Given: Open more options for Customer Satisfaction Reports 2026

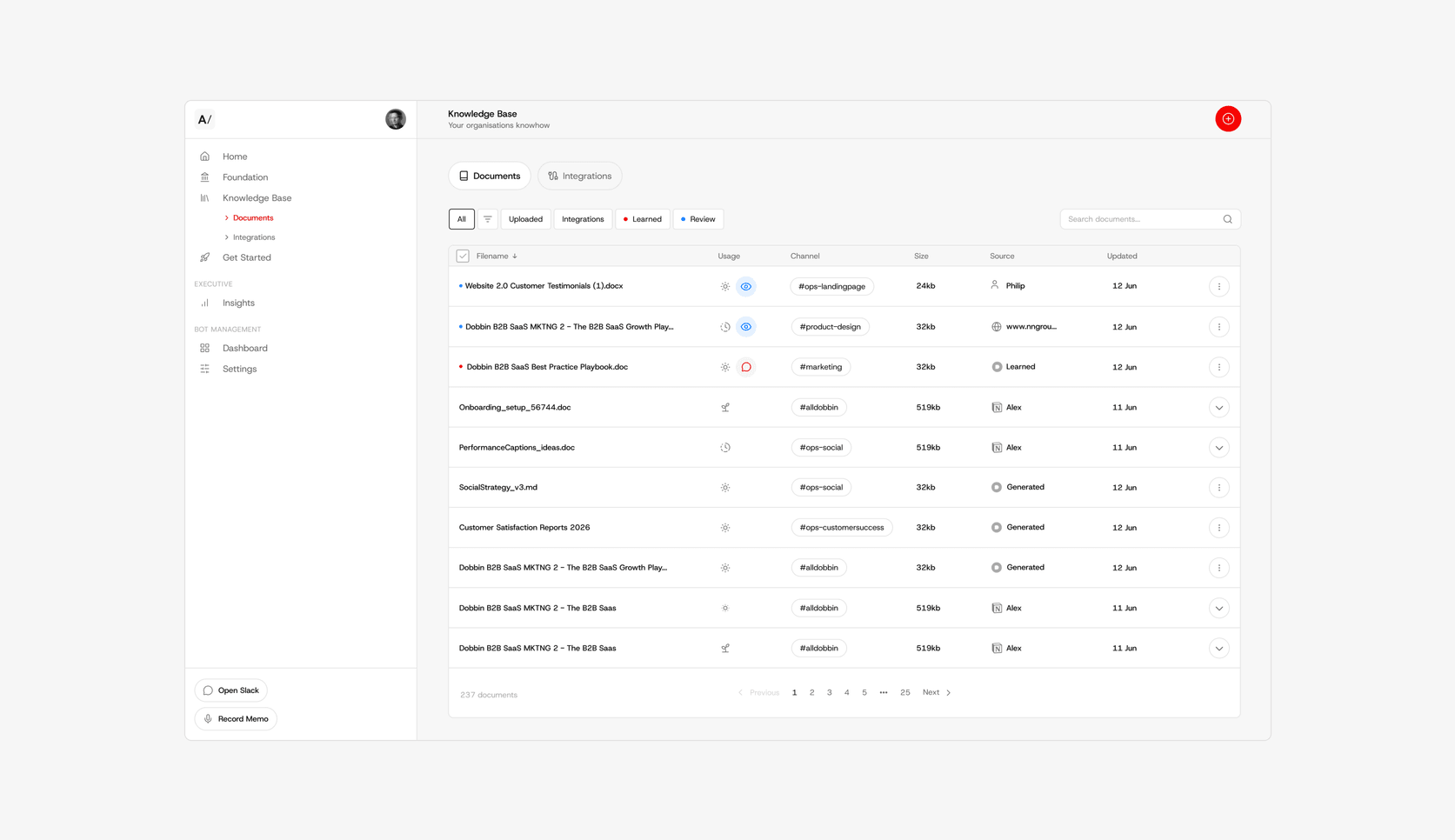Looking at the screenshot, I should pyautogui.click(x=1218, y=528).
